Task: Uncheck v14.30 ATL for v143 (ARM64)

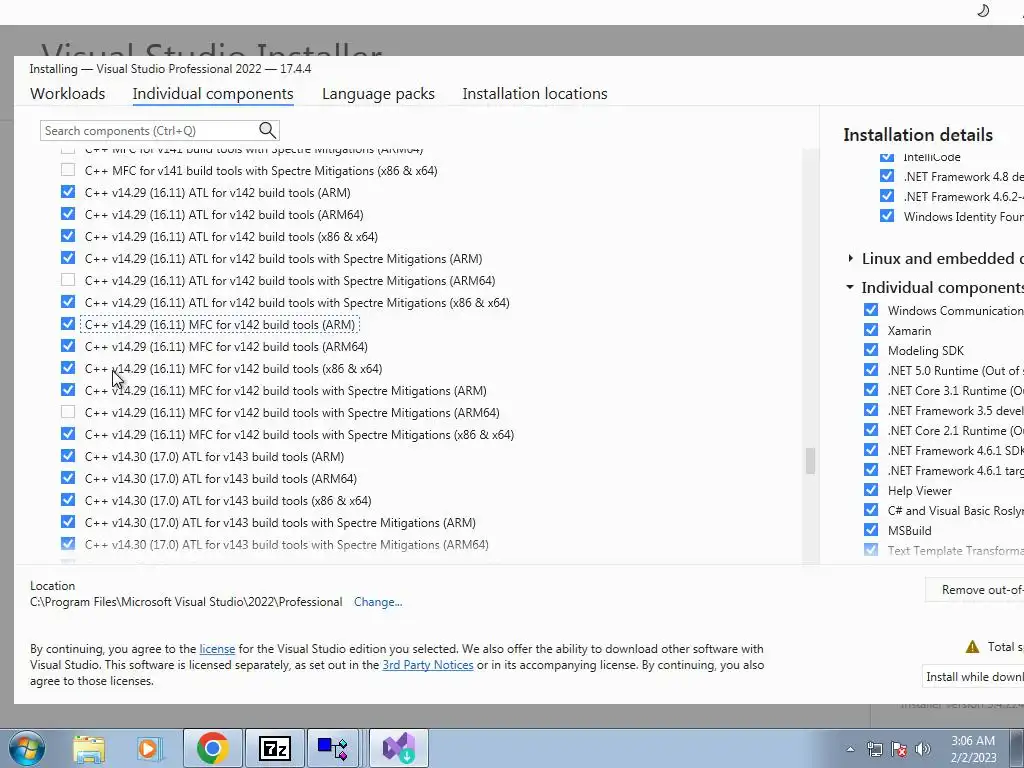Action: click(68, 477)
